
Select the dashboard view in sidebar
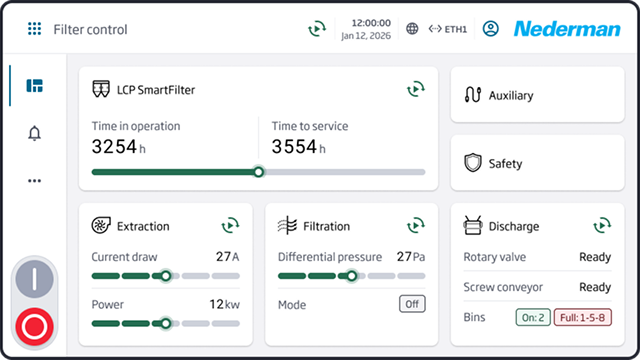[x=34, y=86]
